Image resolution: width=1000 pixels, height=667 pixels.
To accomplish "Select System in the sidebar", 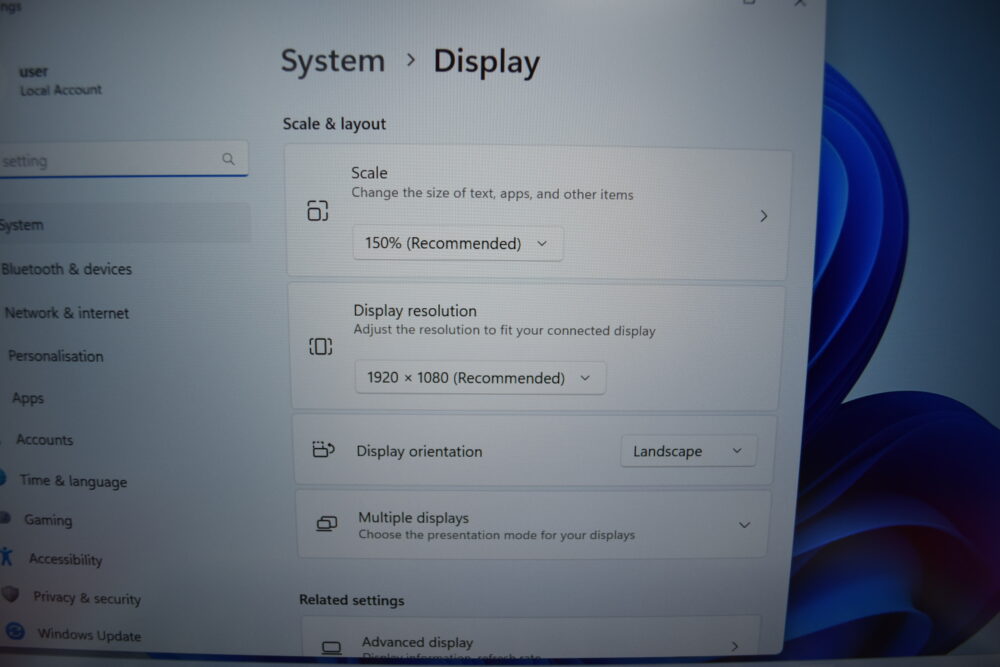I will (x=124, y=224).
